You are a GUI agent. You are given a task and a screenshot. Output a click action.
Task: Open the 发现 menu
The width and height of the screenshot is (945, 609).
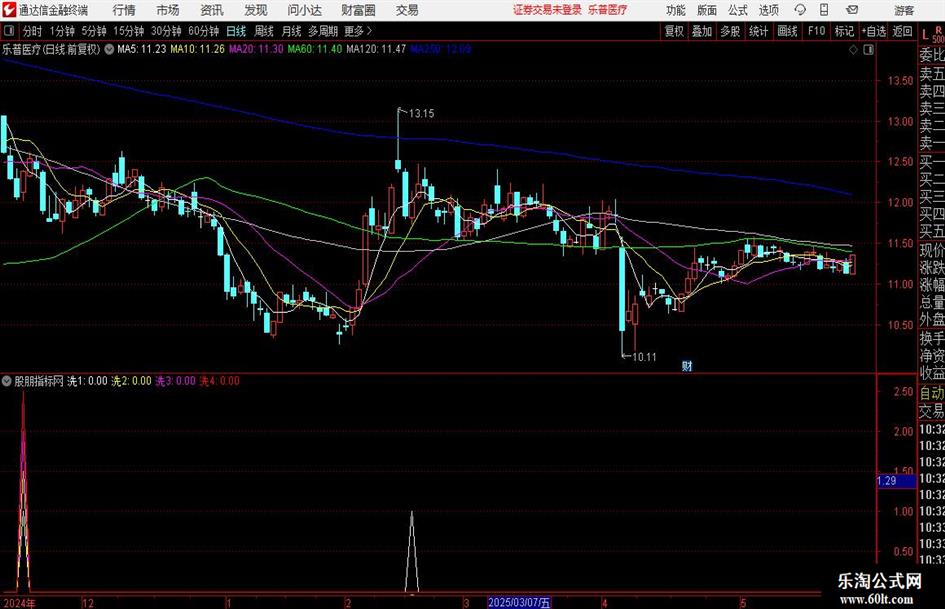click(x=256, y=10)
